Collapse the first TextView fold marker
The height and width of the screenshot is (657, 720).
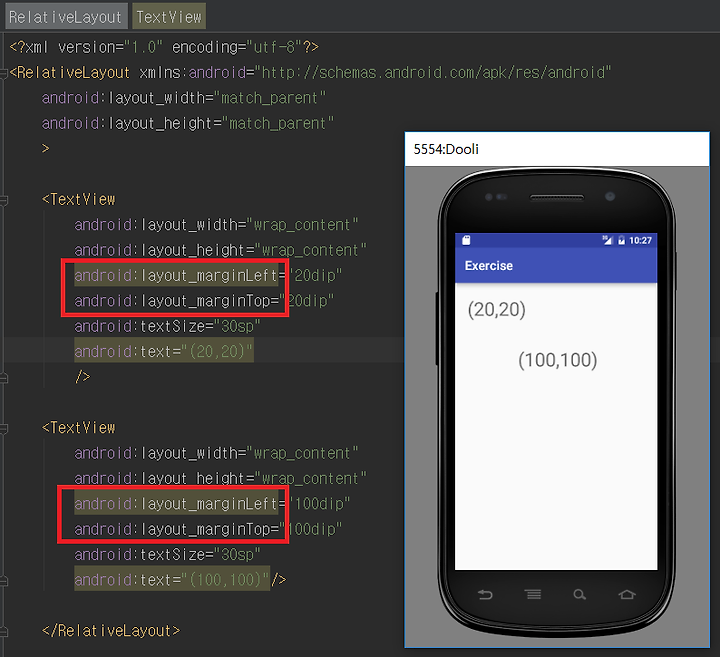click(4, 200)
